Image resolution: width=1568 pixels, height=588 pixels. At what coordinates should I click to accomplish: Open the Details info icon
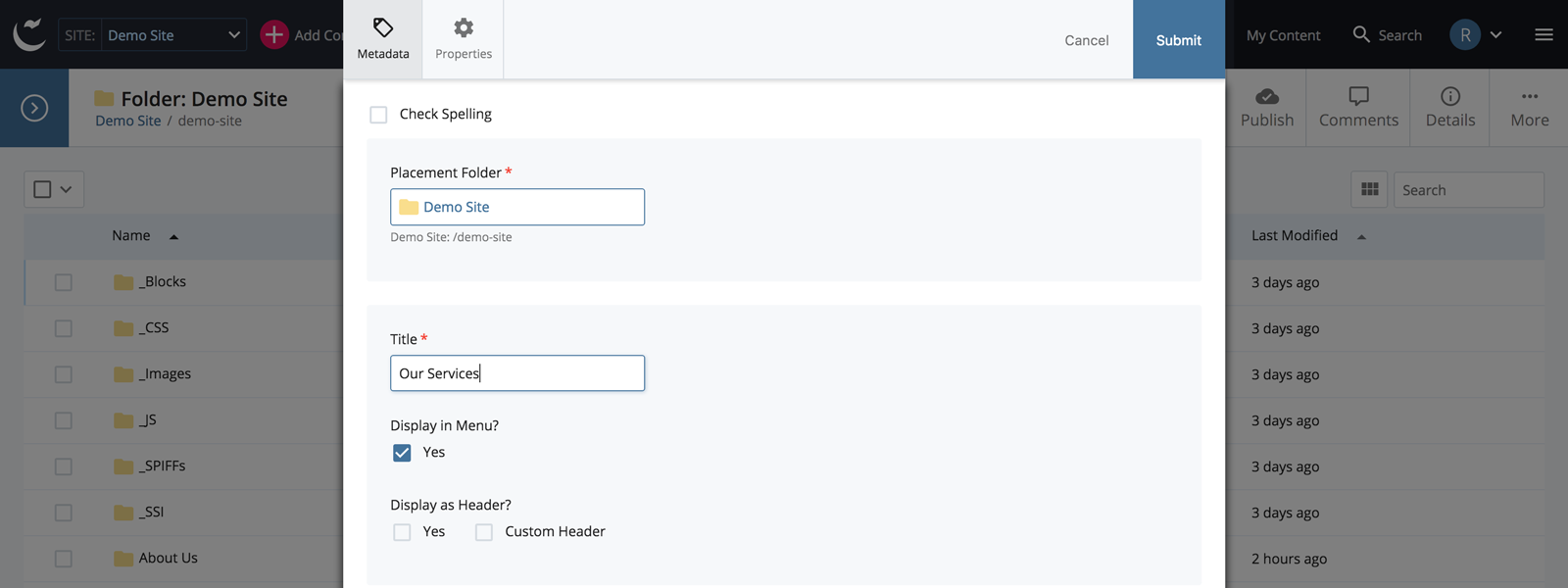tap(1450, 96)
